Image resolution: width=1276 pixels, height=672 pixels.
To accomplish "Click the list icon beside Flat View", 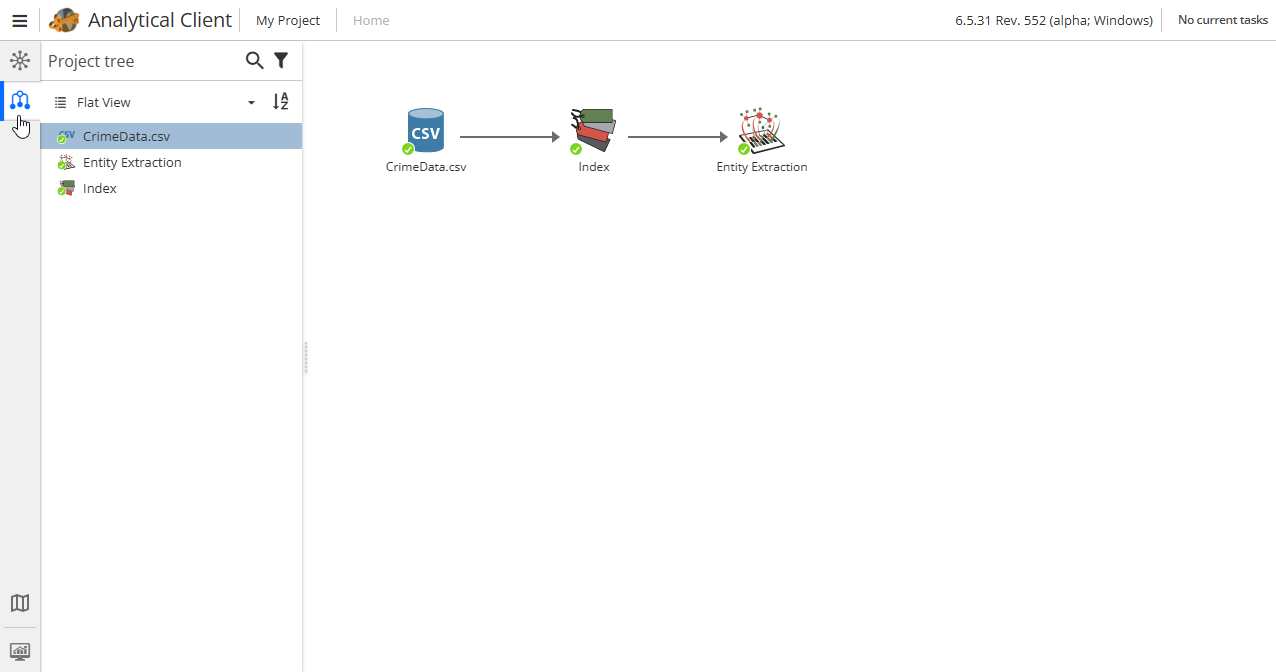I will [x=58, y=101].
